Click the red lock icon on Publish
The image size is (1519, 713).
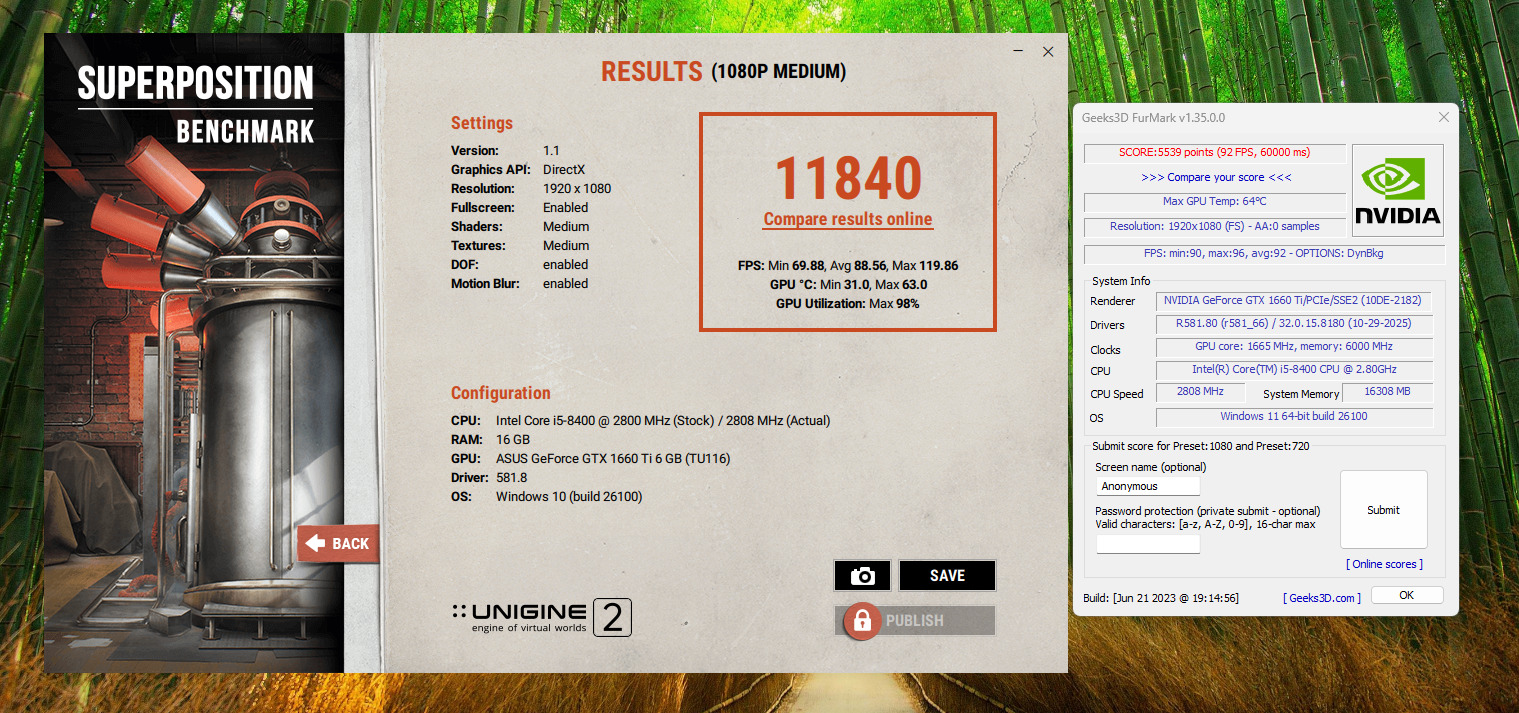(x=861, y=621)
